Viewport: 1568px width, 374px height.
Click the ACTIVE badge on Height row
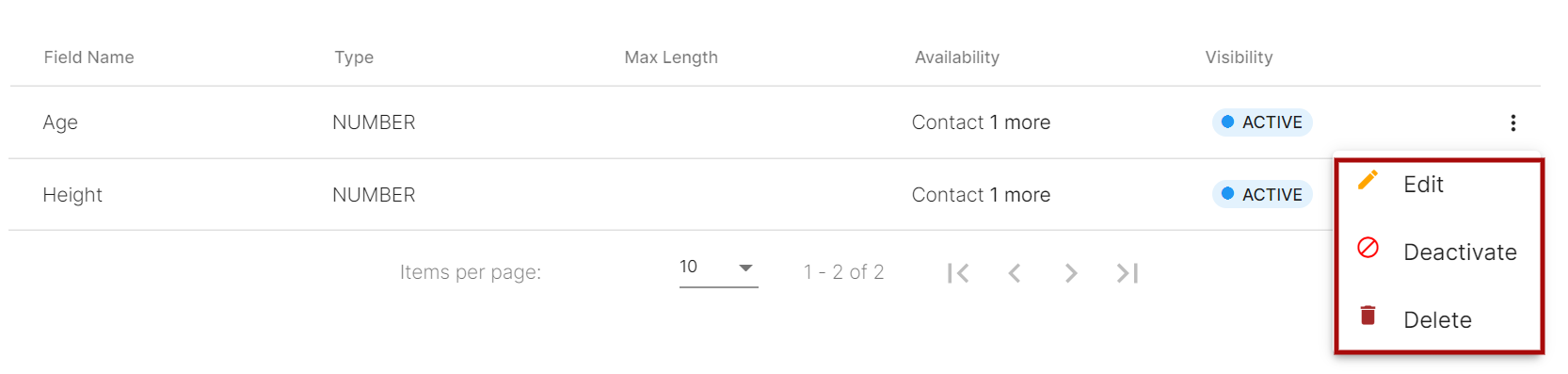point(1262,195)
